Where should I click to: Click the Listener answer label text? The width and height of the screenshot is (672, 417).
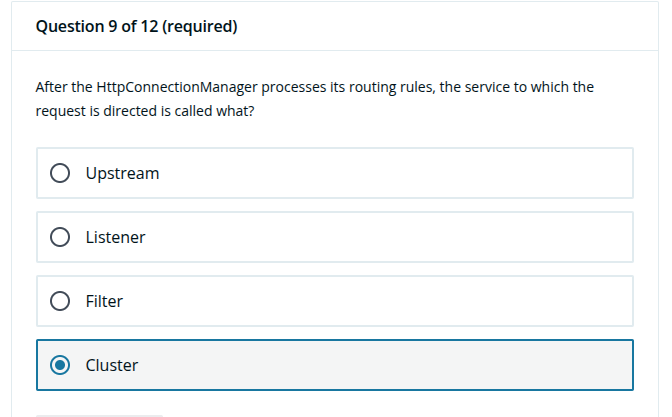(x=115, y=237)
